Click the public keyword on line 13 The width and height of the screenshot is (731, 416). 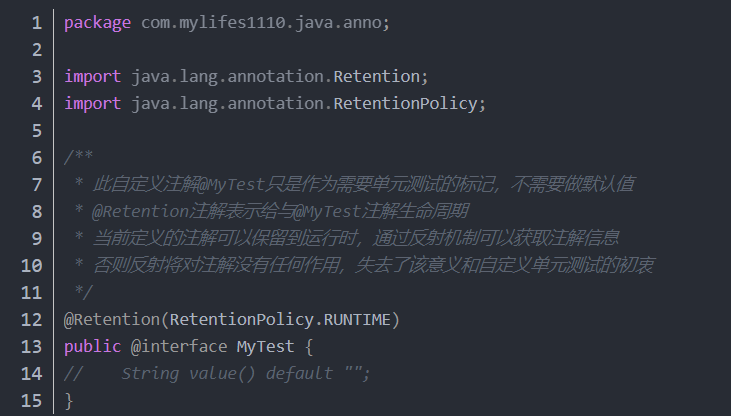pyautogui.click(x=93, y=347)
